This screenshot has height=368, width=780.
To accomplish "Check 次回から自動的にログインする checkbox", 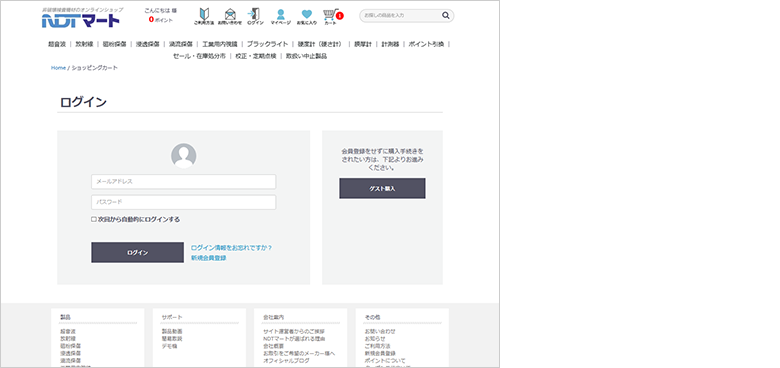I will coord(94,219).
